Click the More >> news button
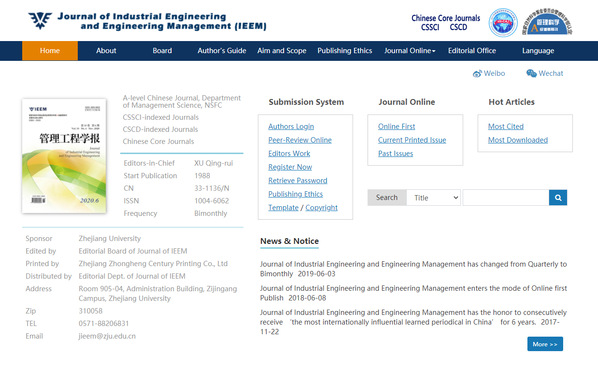This screenshot has height=369, width=598. pos(545,344)
